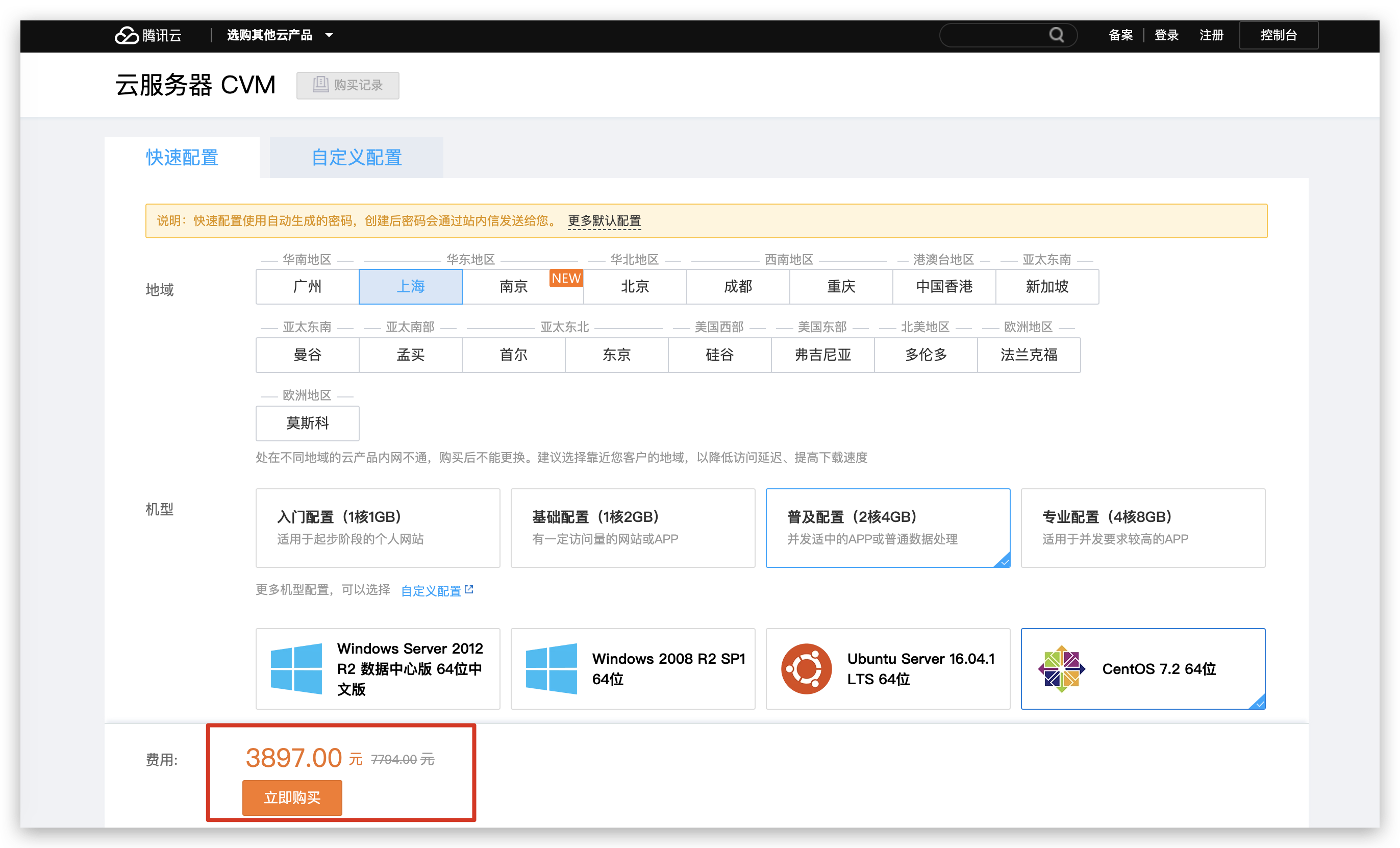The height and width of the screenshot is (848, 1400).
Task: Switch to the 自定义配置 tab
Action: (356, 158)
